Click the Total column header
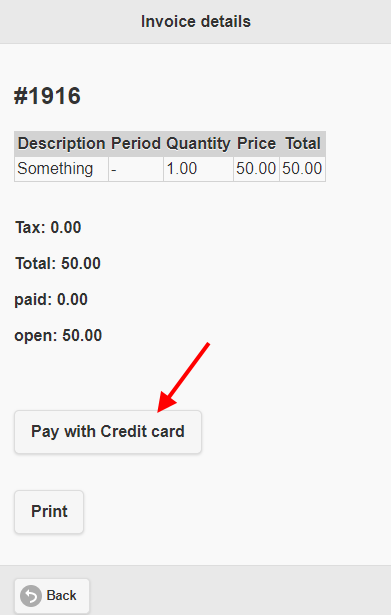Image resolution: width=391 pixels, height=615 pixels. tap(302, 144)
